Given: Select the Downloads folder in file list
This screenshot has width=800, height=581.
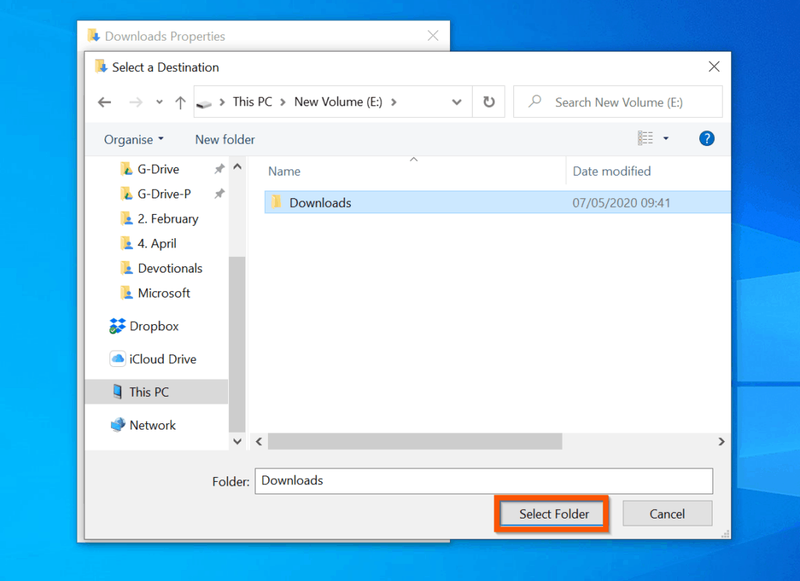Looking at the screenshot, I should tap(497, 203).
